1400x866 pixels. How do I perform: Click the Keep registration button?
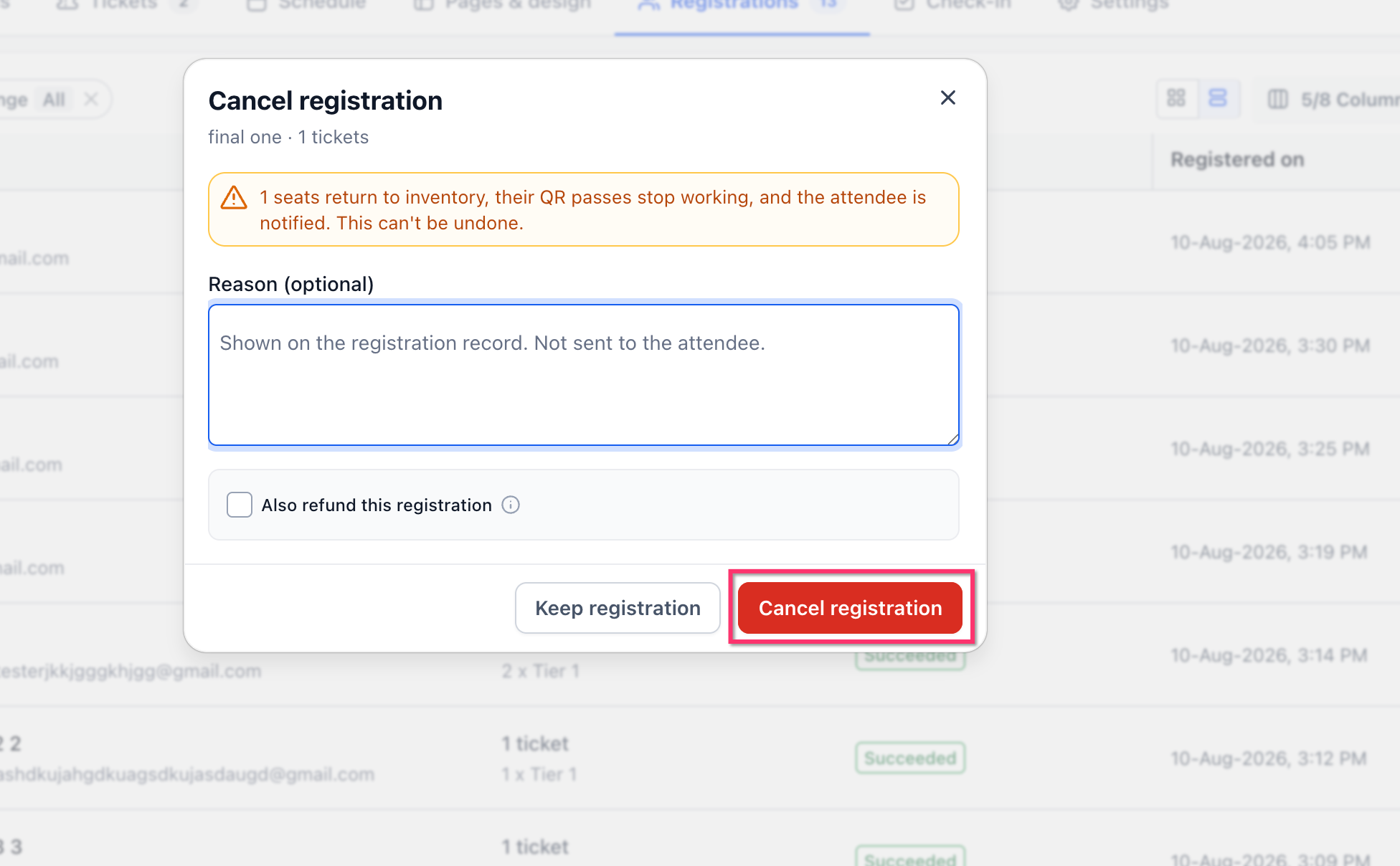pos(618,608)
